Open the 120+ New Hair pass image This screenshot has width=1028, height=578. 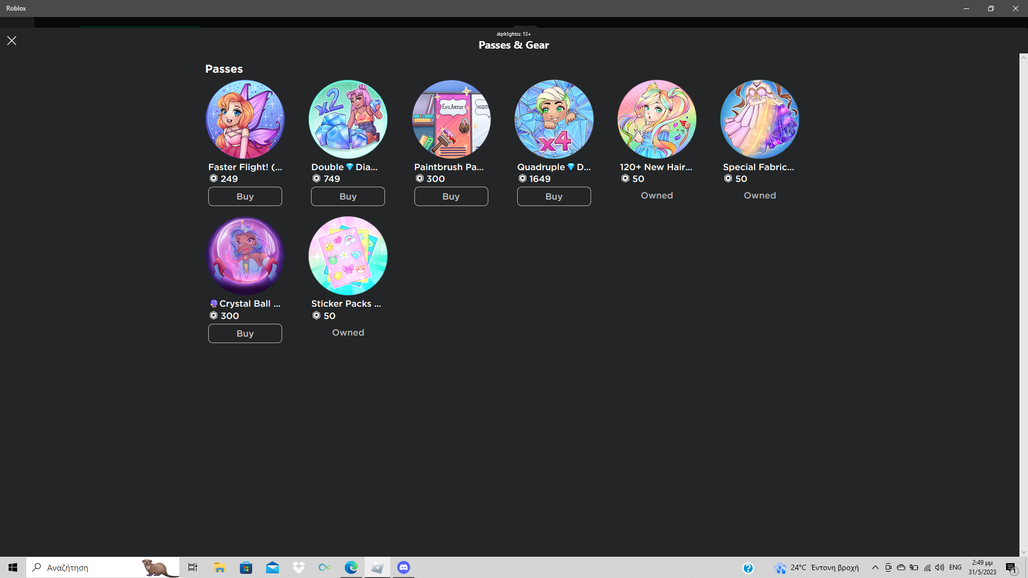[x=657, y=119]
